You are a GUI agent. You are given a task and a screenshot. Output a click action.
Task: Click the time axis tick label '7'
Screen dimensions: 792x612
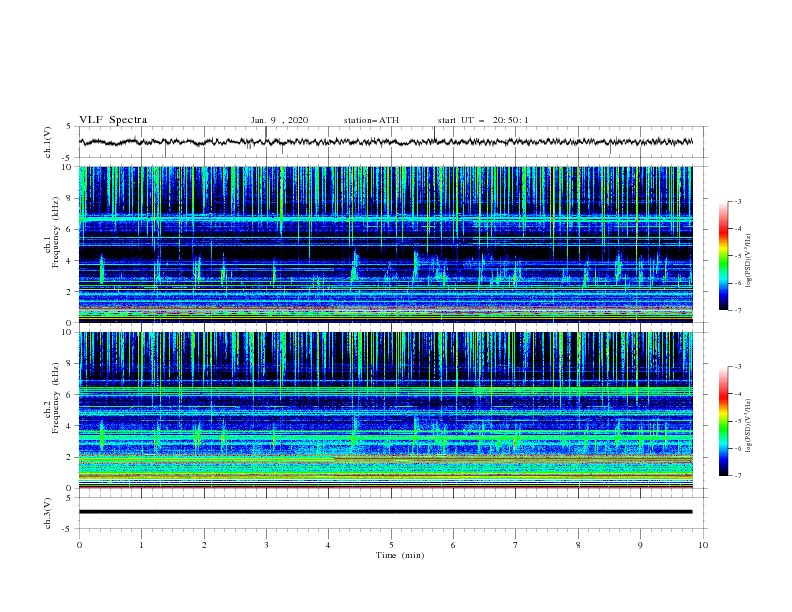pos(516,545)
